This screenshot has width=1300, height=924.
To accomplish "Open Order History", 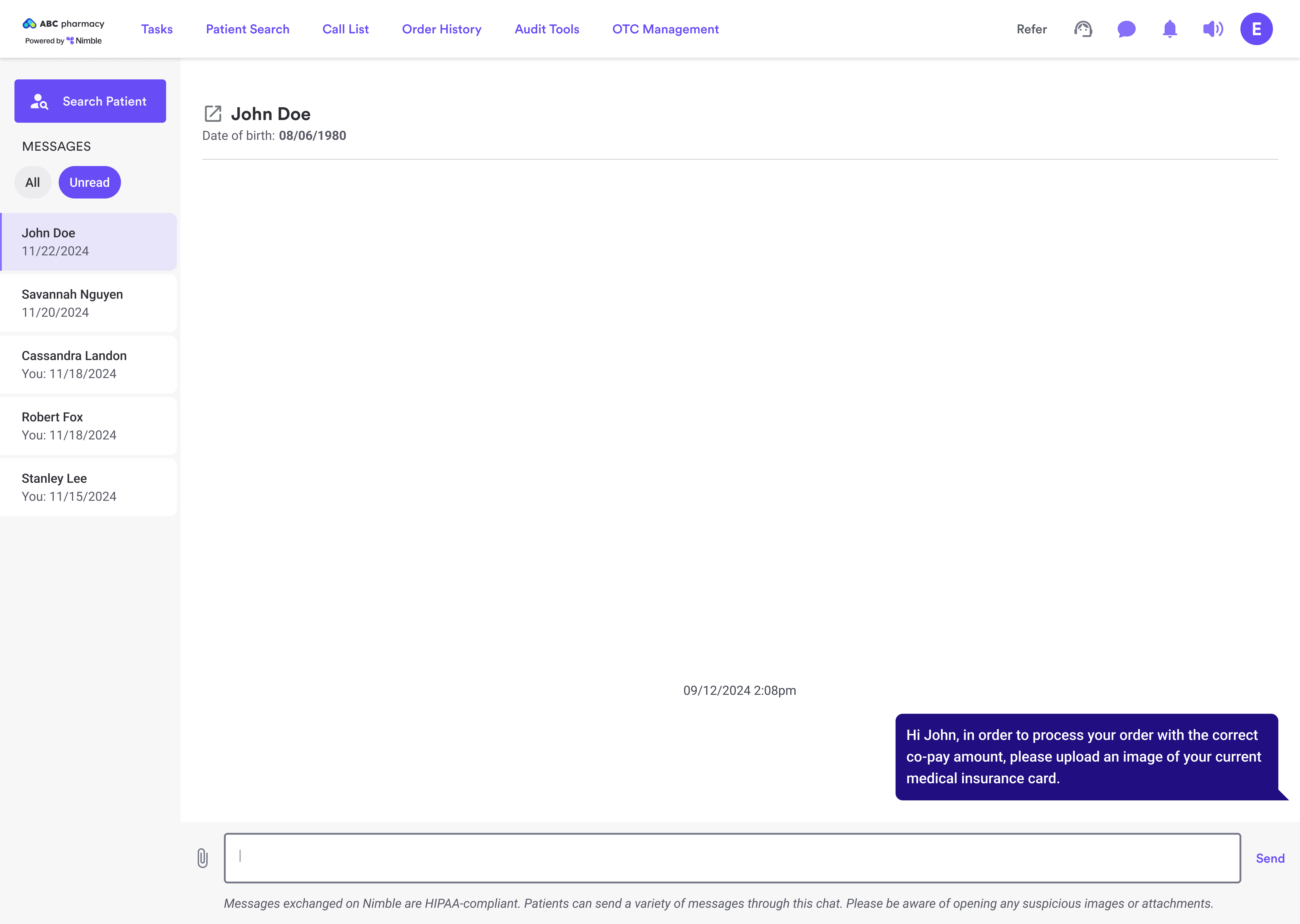I will click(x=442, y=29).
